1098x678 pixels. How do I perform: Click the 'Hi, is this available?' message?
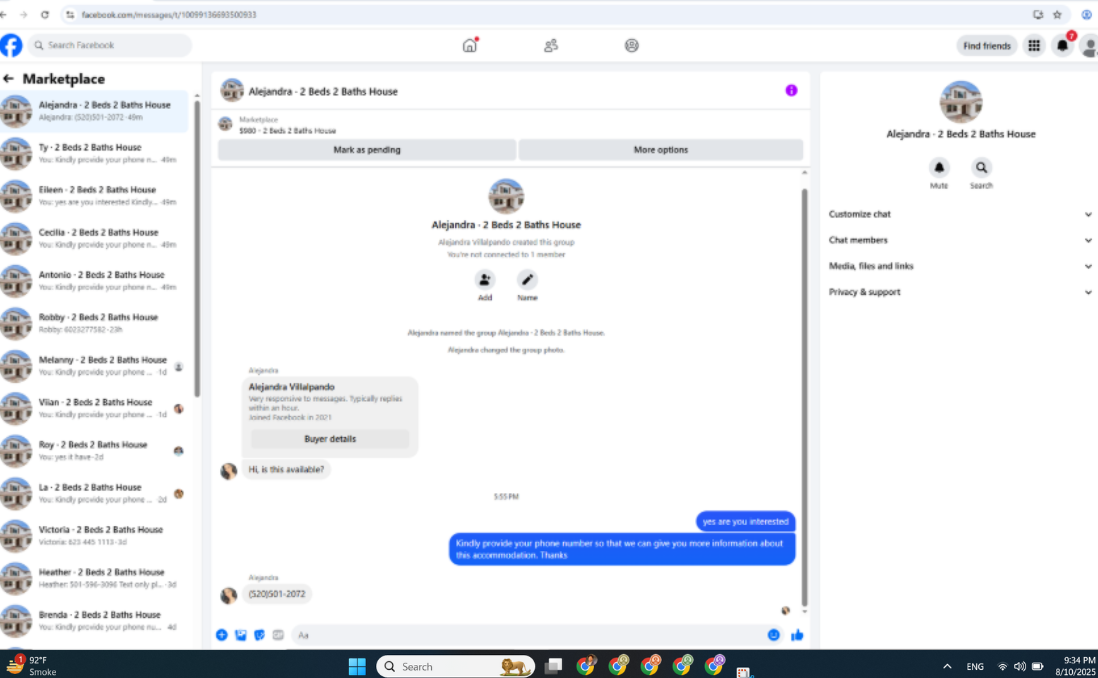(x=286, y=469)
